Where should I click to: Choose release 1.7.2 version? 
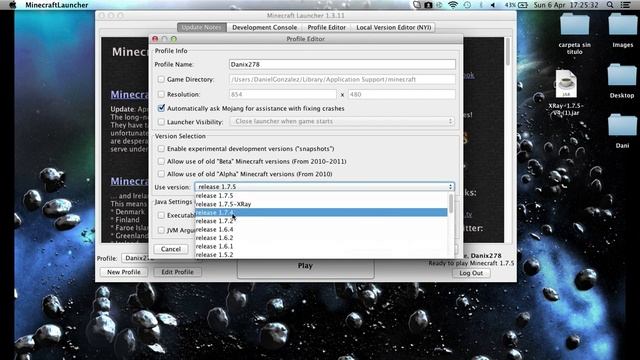click(321, 221)
